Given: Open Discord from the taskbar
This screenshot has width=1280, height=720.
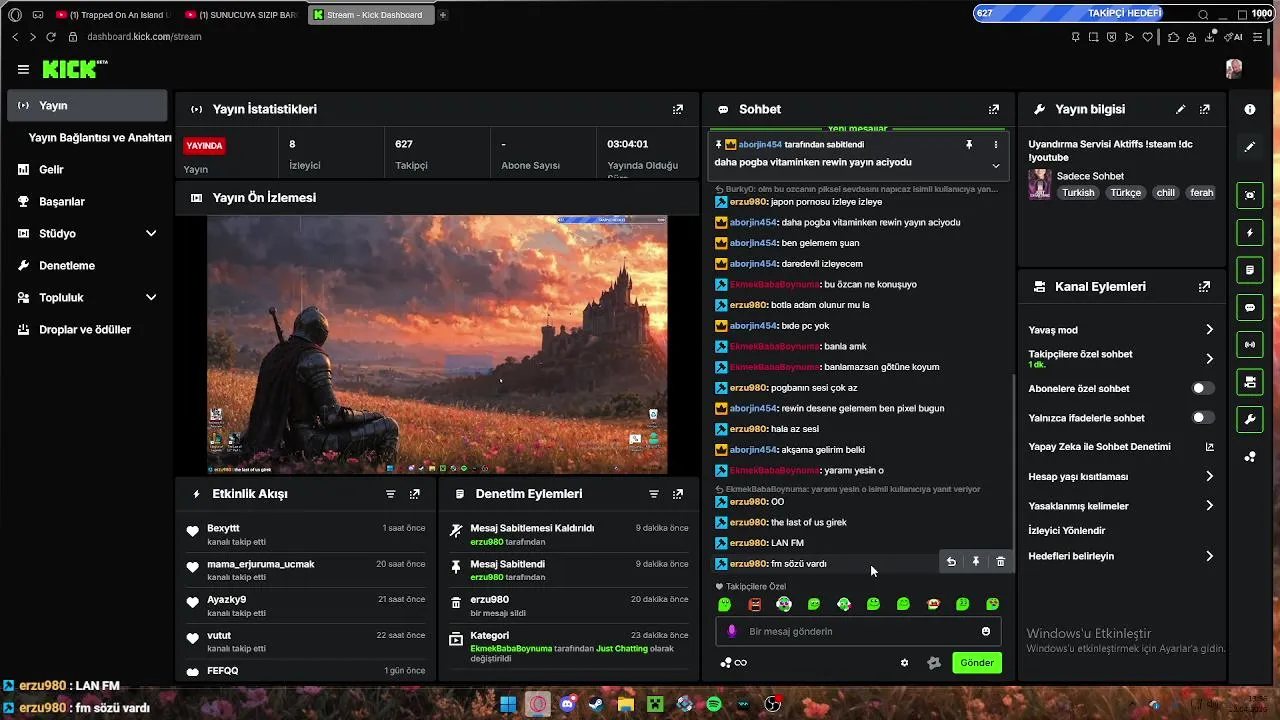Looking at the screenshot, I should [569, 704].
